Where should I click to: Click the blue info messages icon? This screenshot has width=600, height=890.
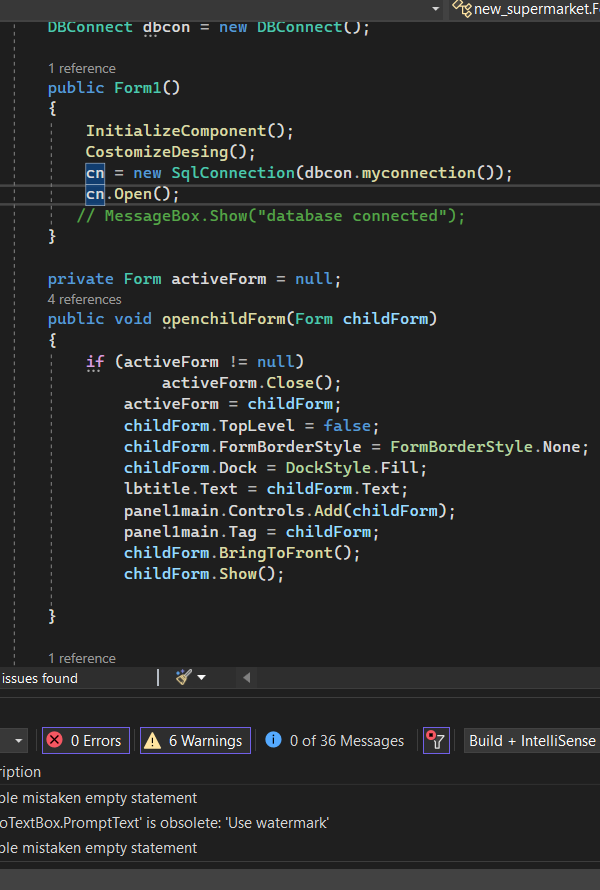273,740
